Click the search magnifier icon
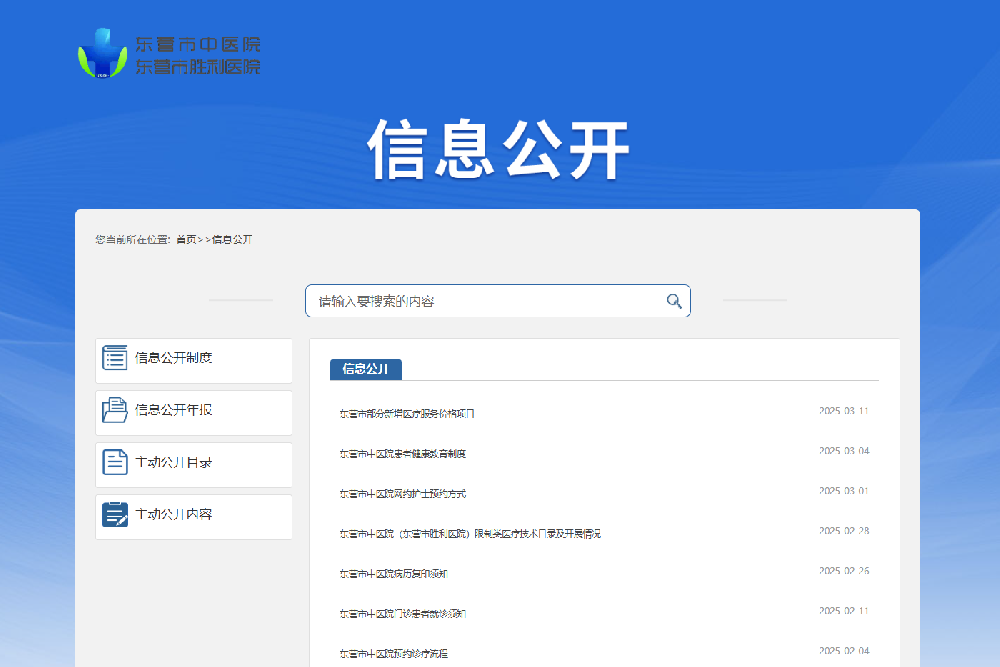The height and width of the screenshot is (667, 1000). click(674, 300)
